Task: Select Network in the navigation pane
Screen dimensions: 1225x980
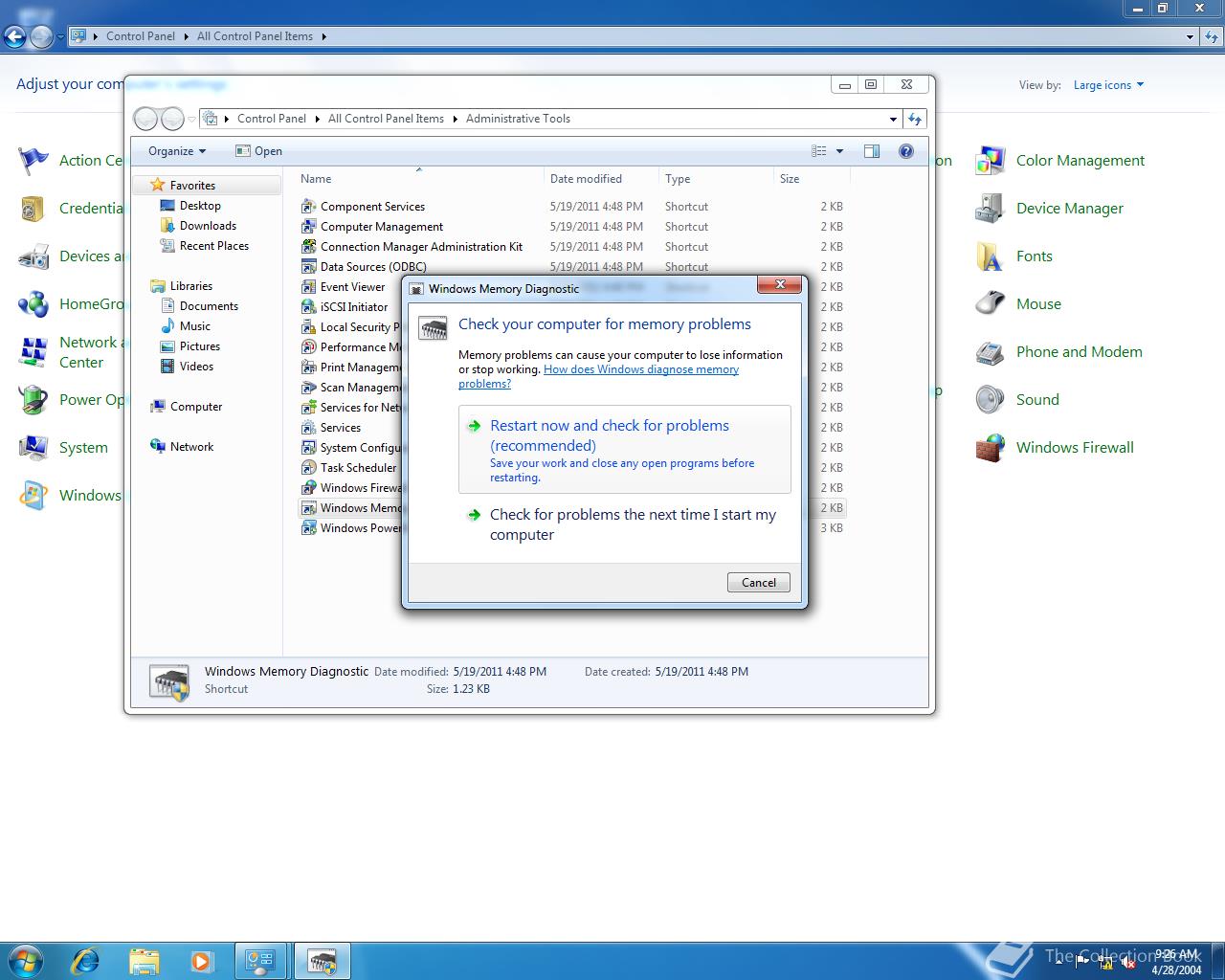Action: click(x=191, y=447)
